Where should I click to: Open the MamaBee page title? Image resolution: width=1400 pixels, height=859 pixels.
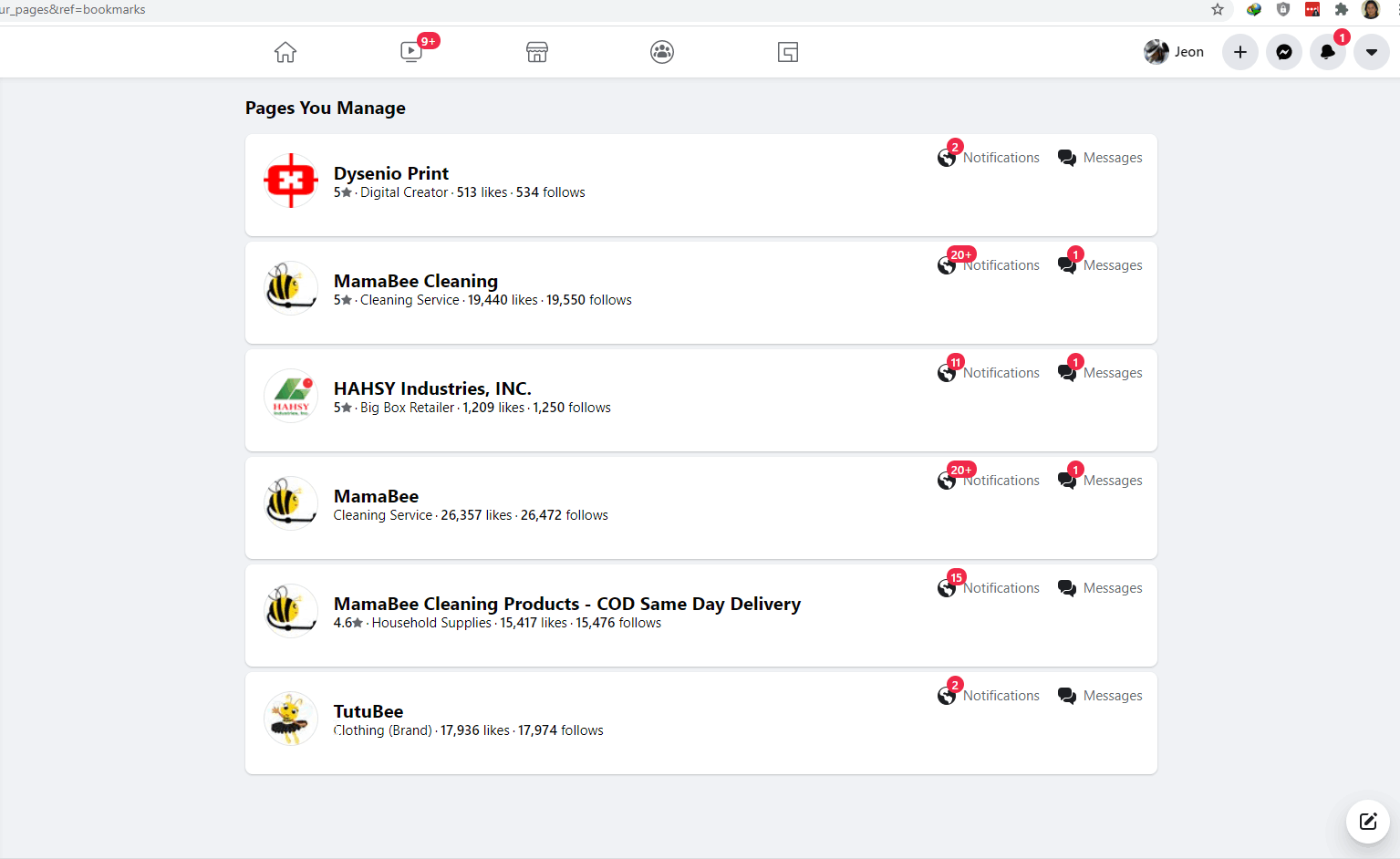[x=376, y=496]
